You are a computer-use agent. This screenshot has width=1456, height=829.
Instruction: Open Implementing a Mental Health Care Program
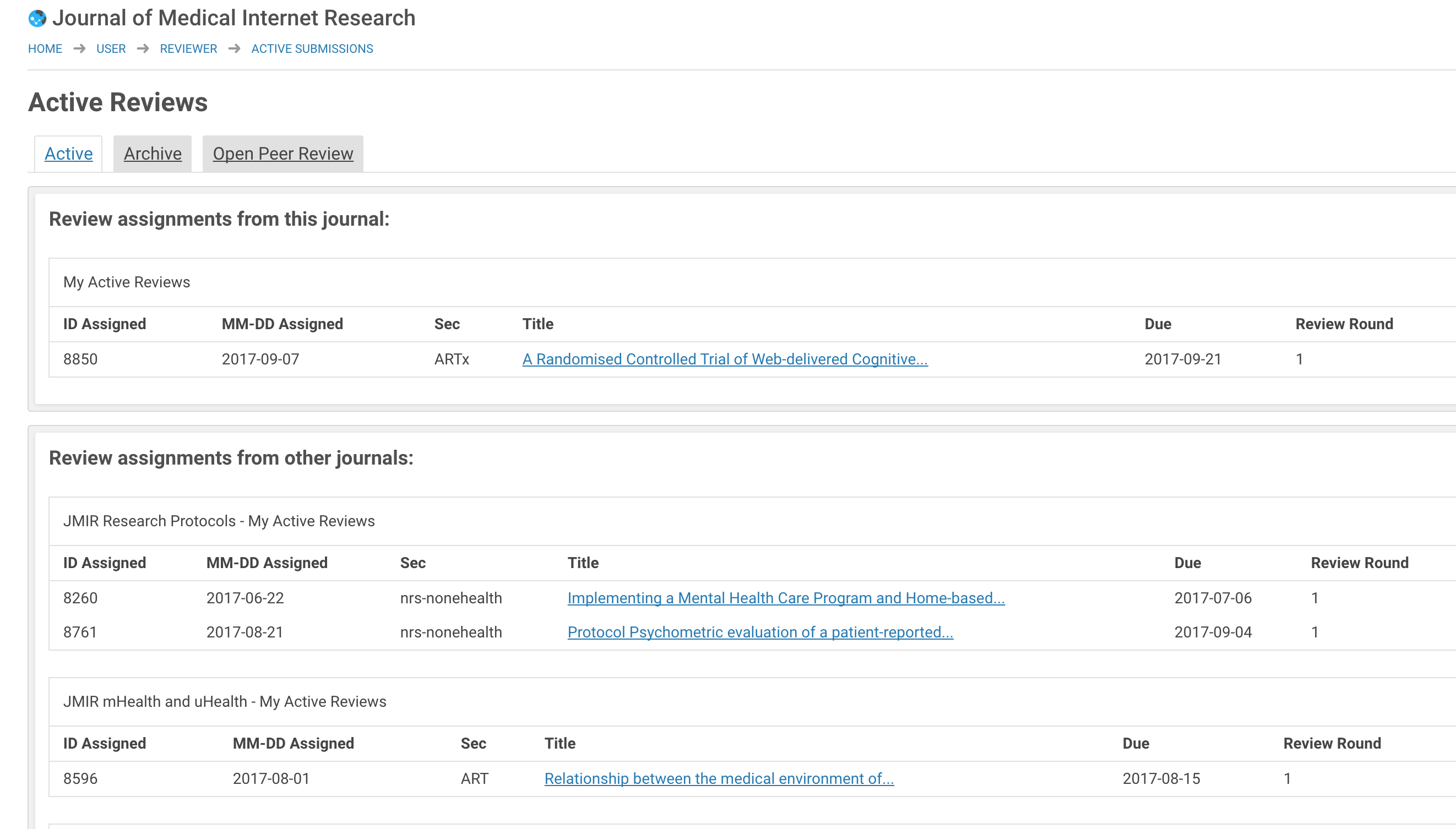point(786,598)
